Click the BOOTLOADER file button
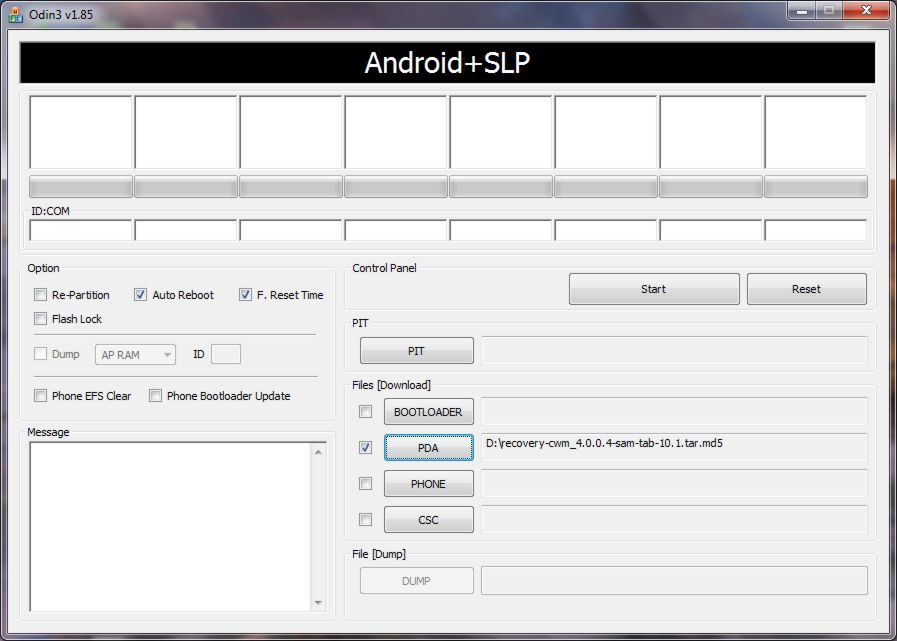Image resolution: width=897 pixels, height=641 pixels. (x=428, y=411)
